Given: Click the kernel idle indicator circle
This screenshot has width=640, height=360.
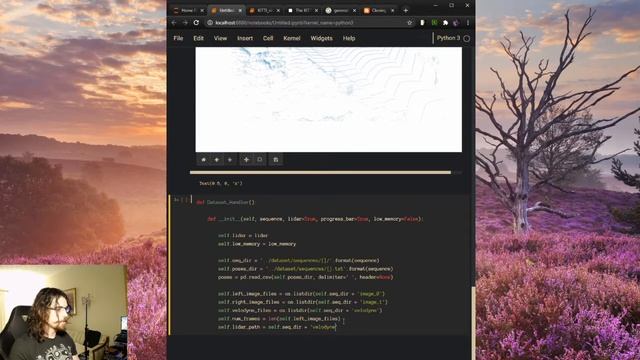Looking at the screenshot, I should pyautogui.click(x=467, y=38).
